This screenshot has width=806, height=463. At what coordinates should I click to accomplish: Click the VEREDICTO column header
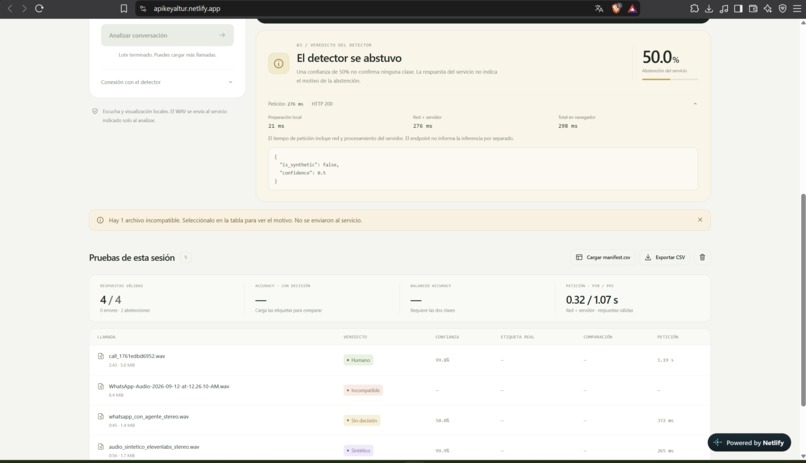(x=355, y=337)
